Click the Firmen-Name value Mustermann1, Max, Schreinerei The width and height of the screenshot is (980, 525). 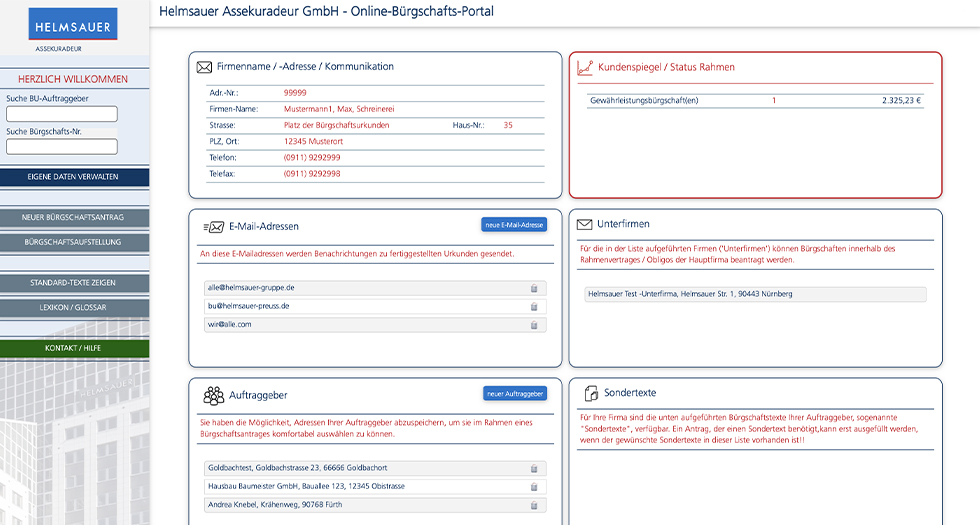[339, 109]
